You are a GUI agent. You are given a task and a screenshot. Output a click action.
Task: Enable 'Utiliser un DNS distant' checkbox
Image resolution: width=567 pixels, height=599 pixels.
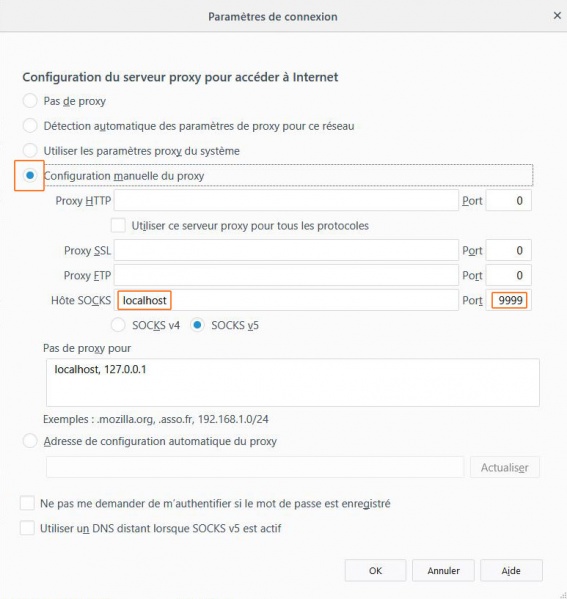[27, 528]
